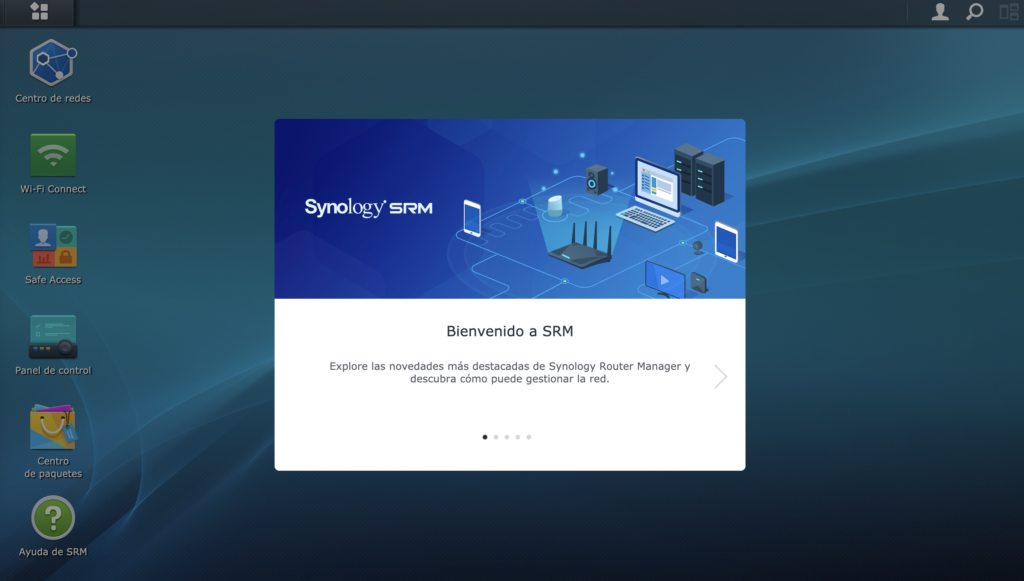Click the empty taskbar area
Image resolution: width=1024 pixels, height=581 pixels.
[500, 13]
